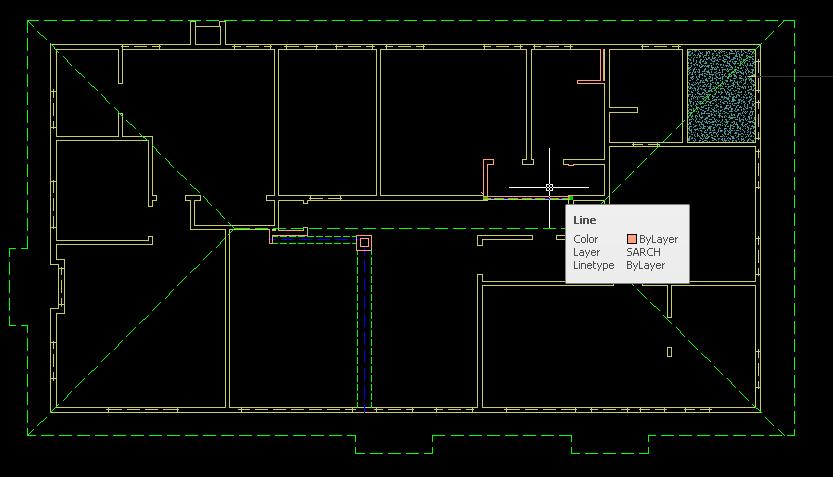Select the blue dashed vertical centerline

pos(364,329)
